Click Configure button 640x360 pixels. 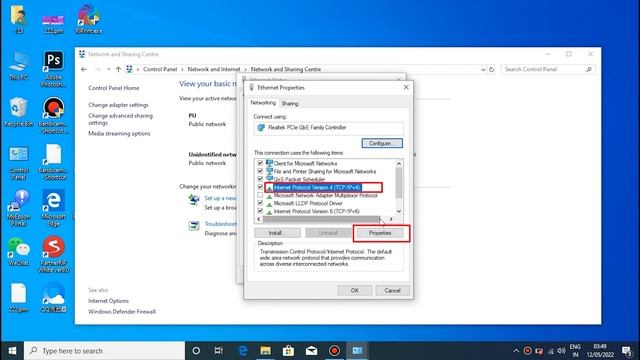[x=382, y=143]
